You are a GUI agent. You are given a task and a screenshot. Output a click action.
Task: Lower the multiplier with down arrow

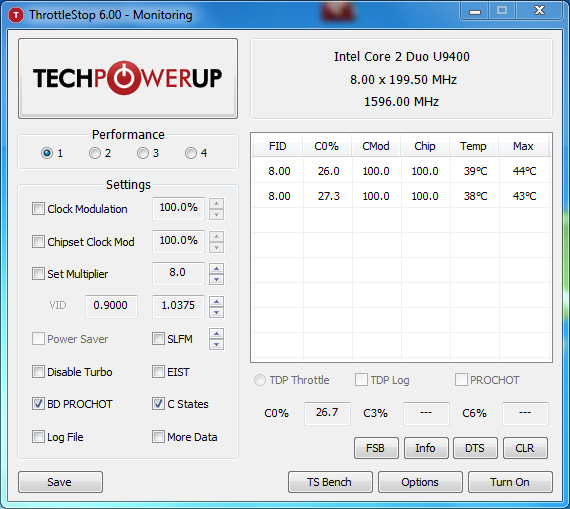[217, 280]
